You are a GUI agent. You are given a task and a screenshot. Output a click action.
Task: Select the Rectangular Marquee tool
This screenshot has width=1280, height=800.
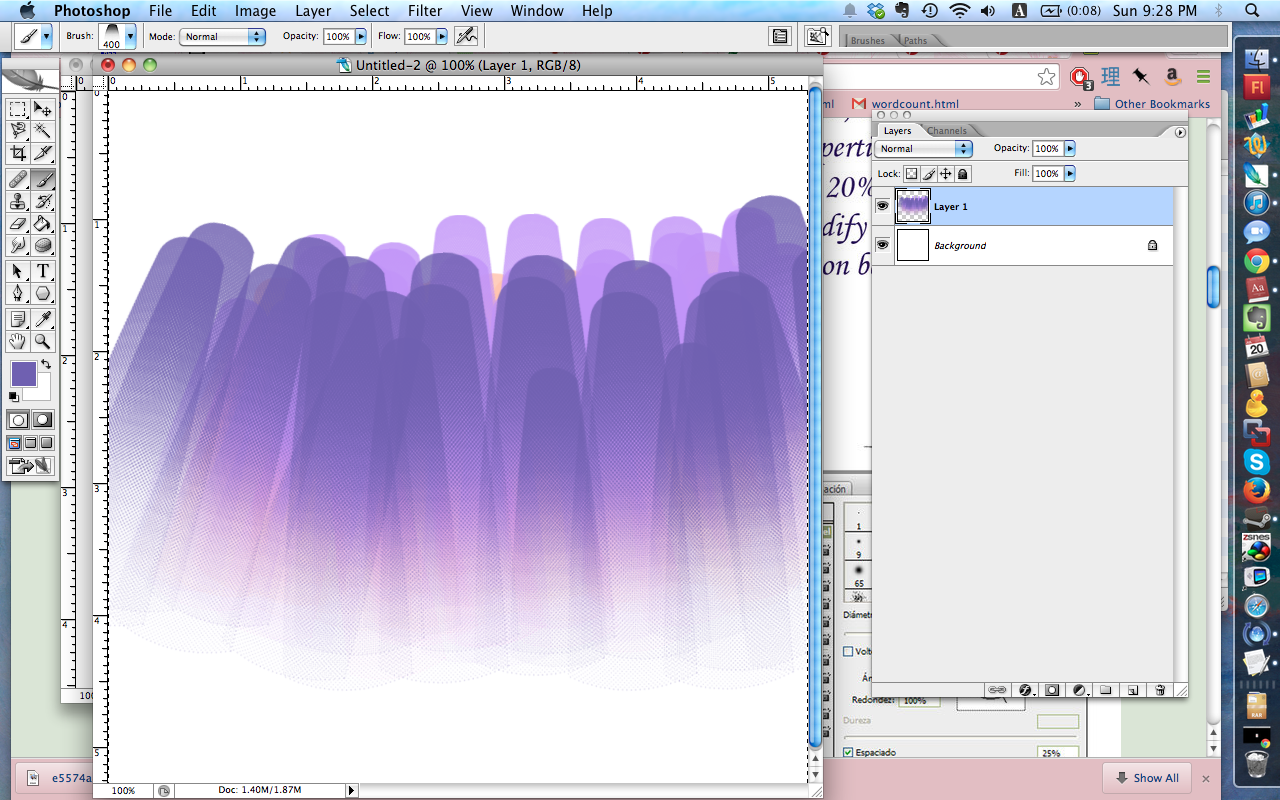point(18,109)
